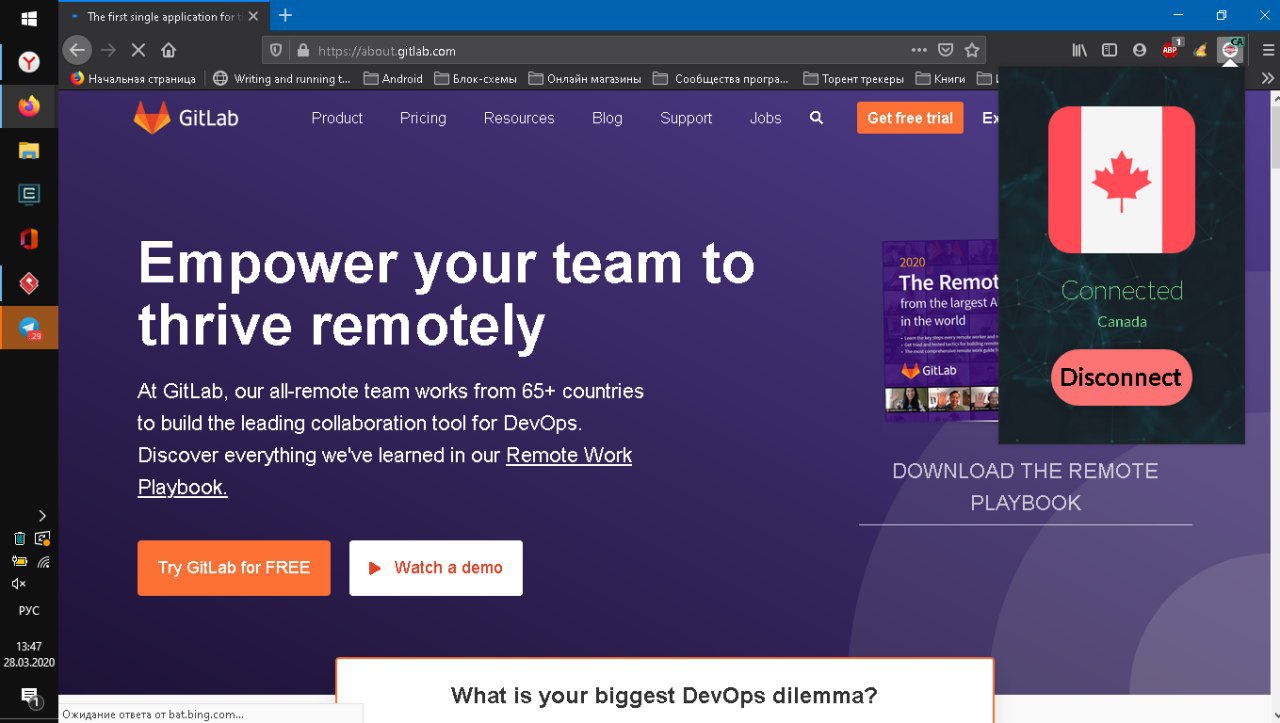
Task: Open the Торент трекеры bookmarks folder
Action: point(854,78)
